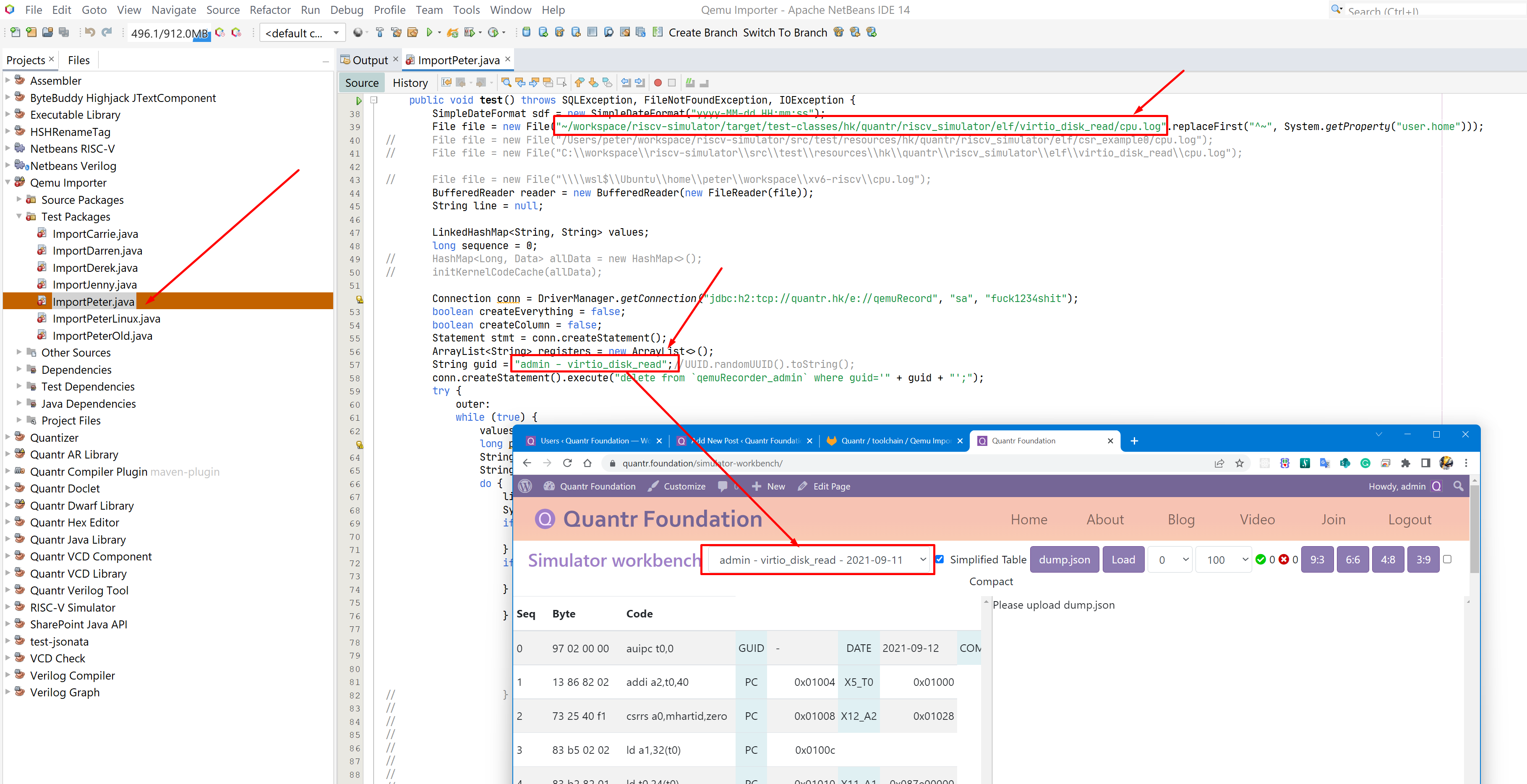1527x784 pixels.
Task: Click the New Project toolbar icon
Action: (31, 33)
